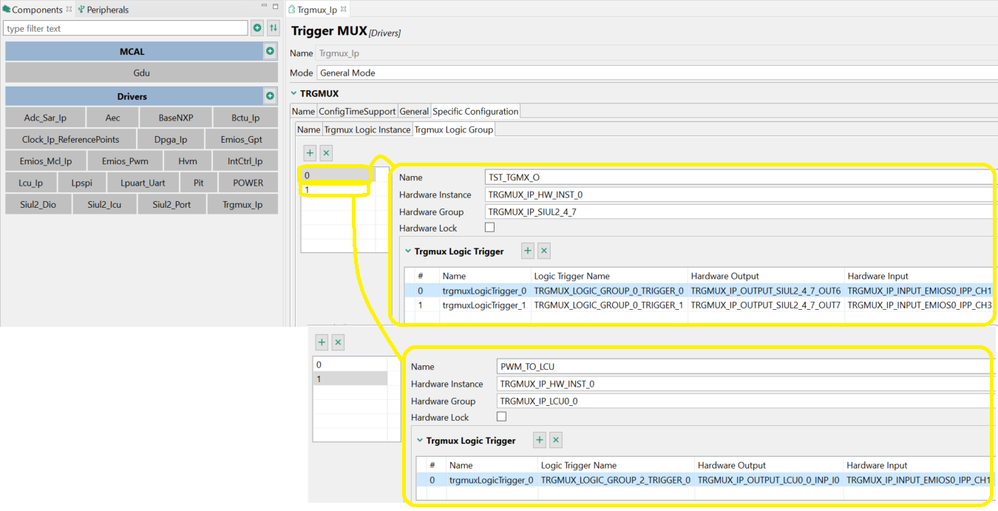
Task: Open the Trgmux Logic Instance tab
Action: pos(367,130)
